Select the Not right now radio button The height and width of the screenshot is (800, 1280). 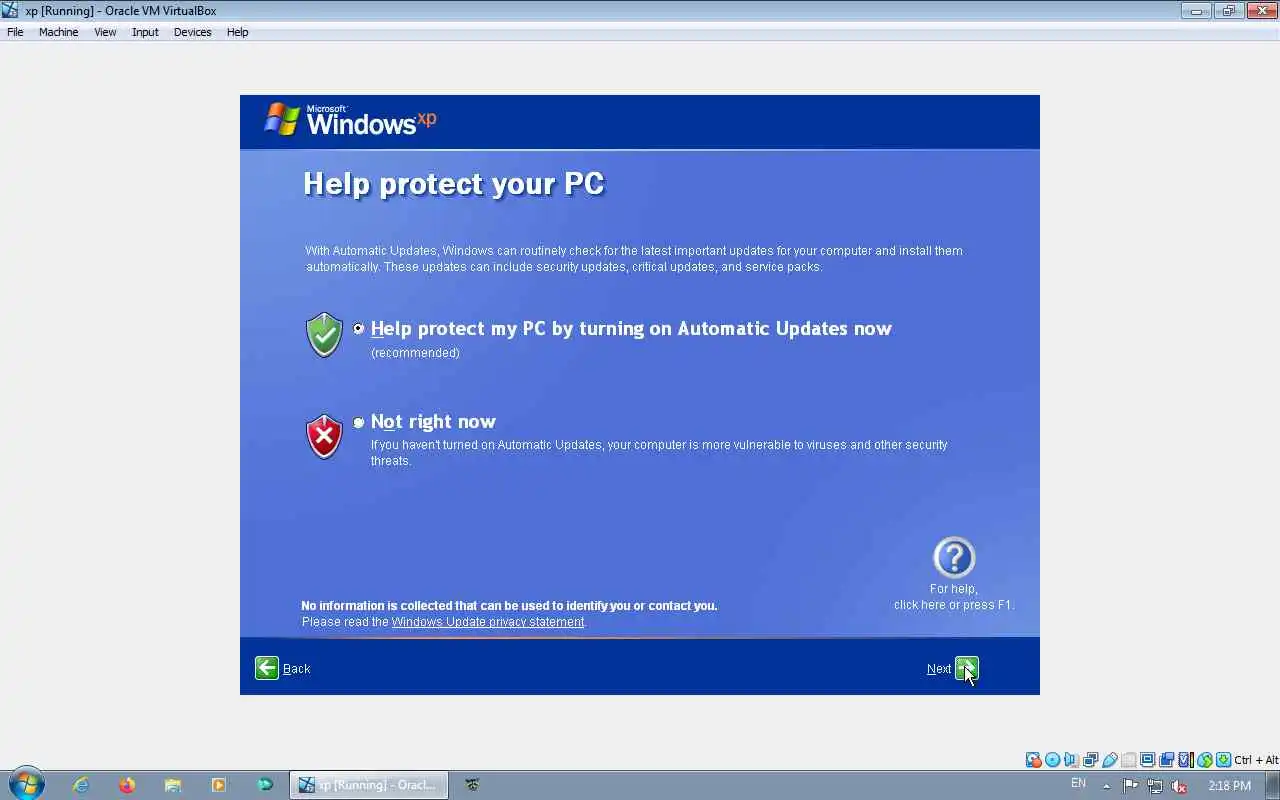[x=359, y=422]
